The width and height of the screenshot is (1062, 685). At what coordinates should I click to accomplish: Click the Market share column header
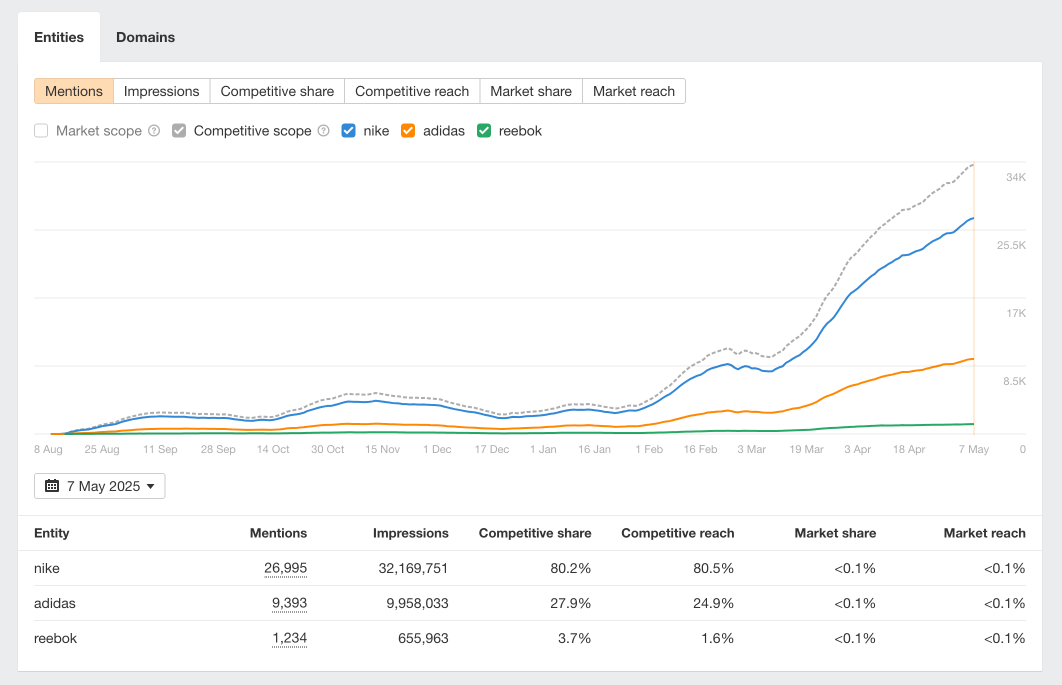click(x=835, y=533)
